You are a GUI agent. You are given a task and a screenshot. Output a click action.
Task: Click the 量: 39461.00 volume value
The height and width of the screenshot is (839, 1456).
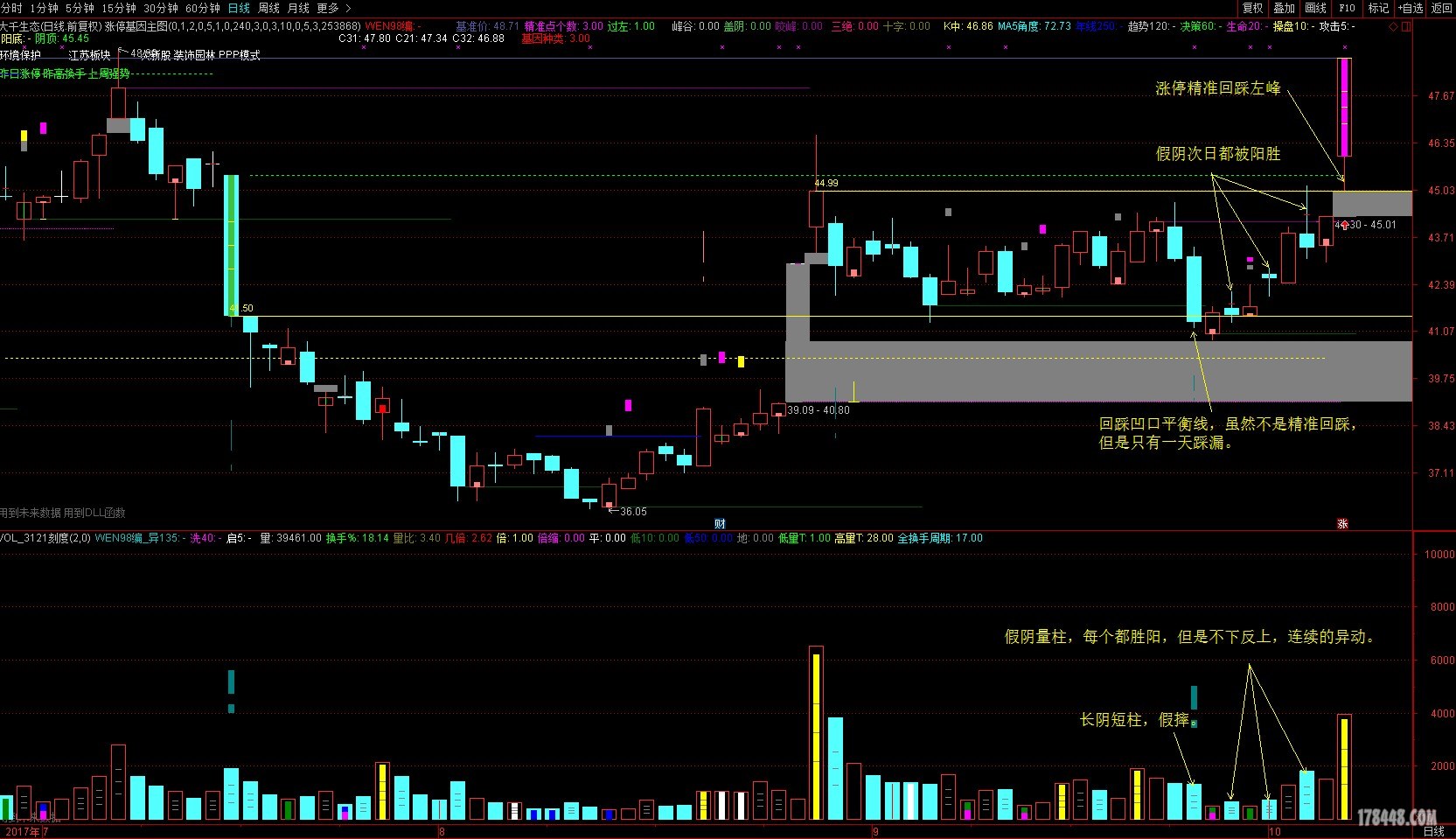[x=291, y=538]
